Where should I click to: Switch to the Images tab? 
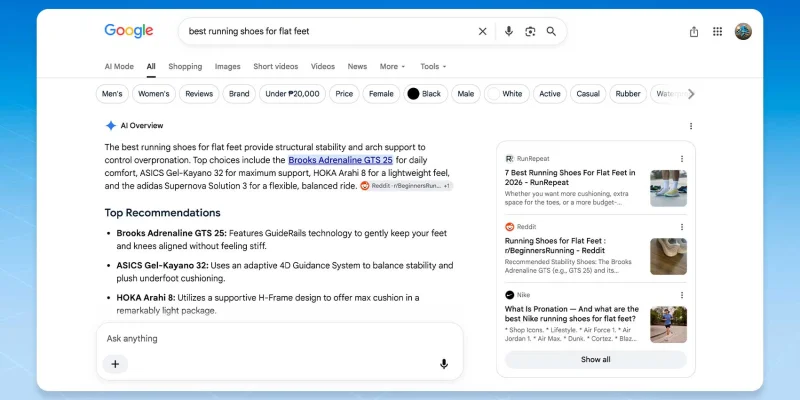pyautogui.click(x=228, y=66)
